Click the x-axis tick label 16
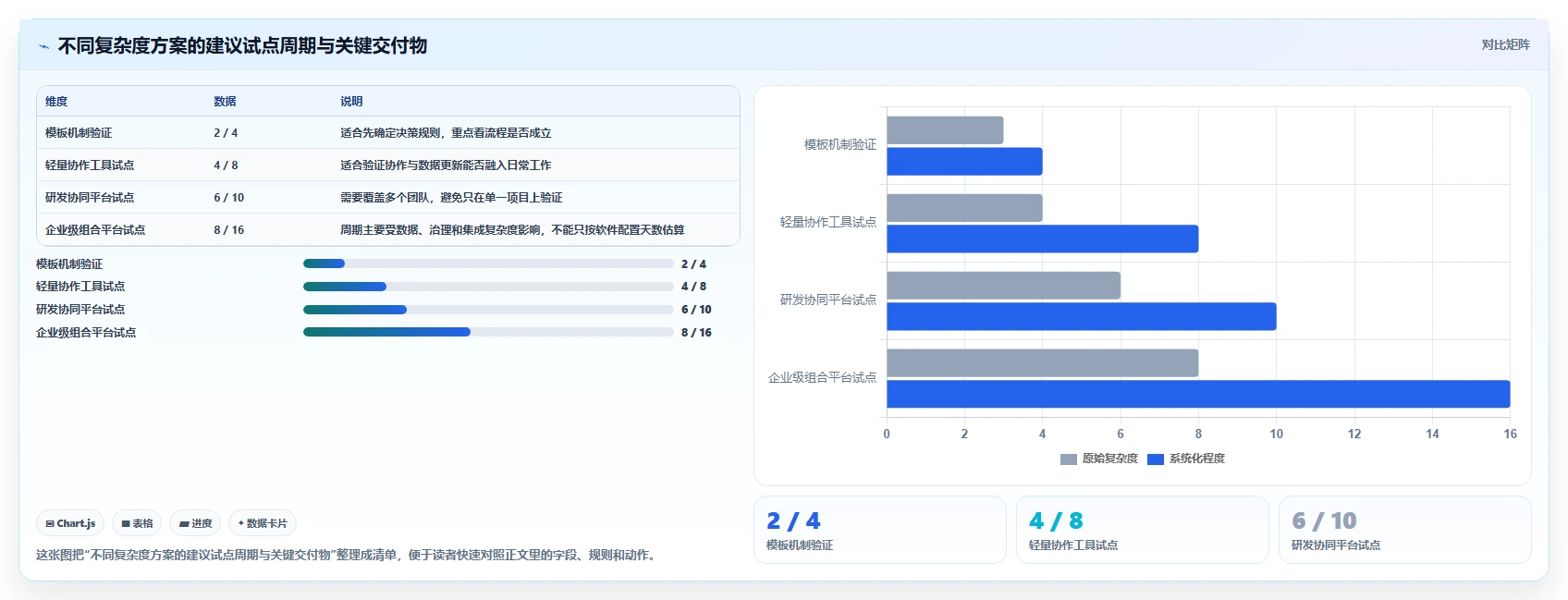This screenshot has width=1568, height=600. point(1510,435)
